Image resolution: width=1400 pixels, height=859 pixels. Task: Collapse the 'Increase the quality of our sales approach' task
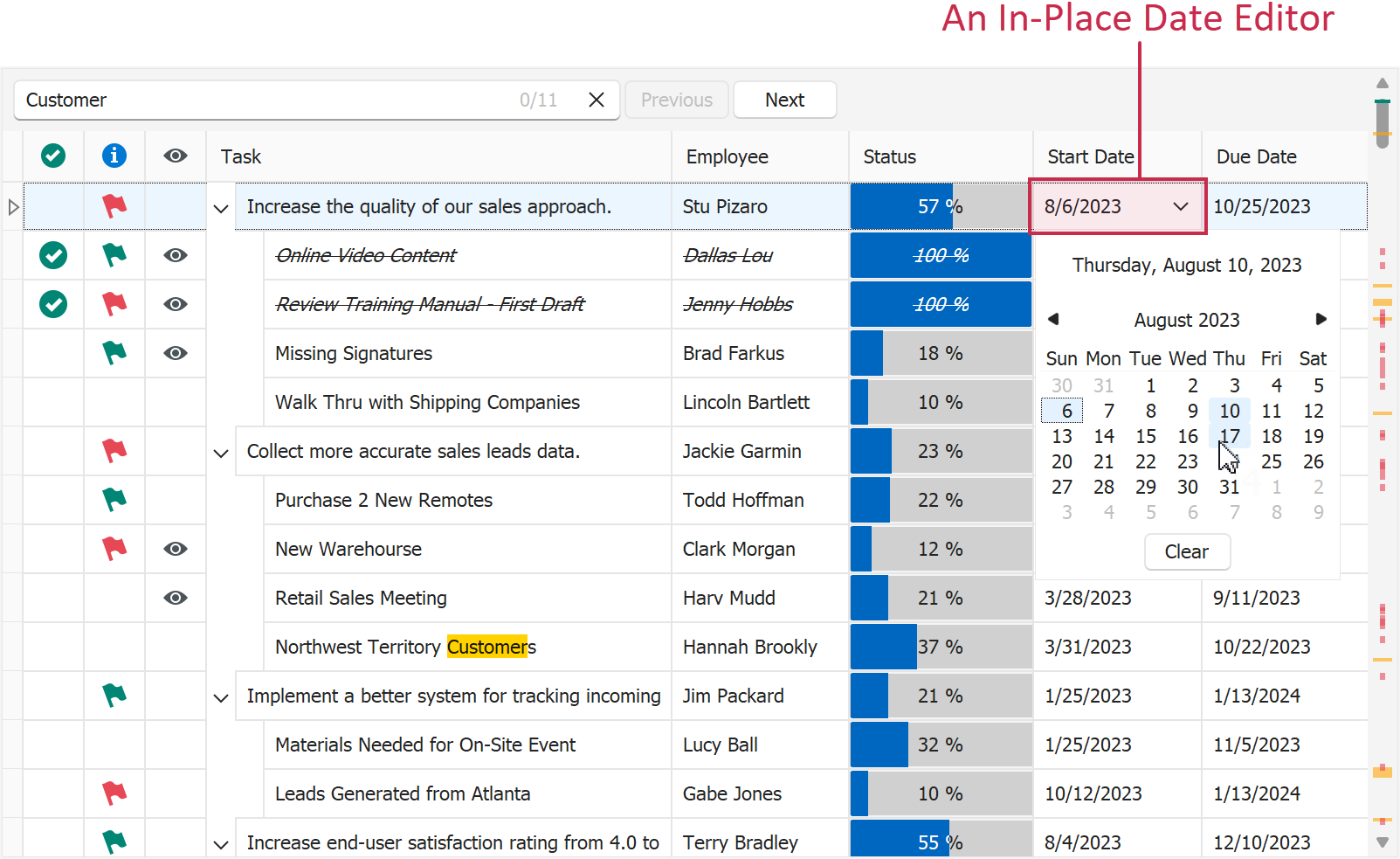coord(221,208)
